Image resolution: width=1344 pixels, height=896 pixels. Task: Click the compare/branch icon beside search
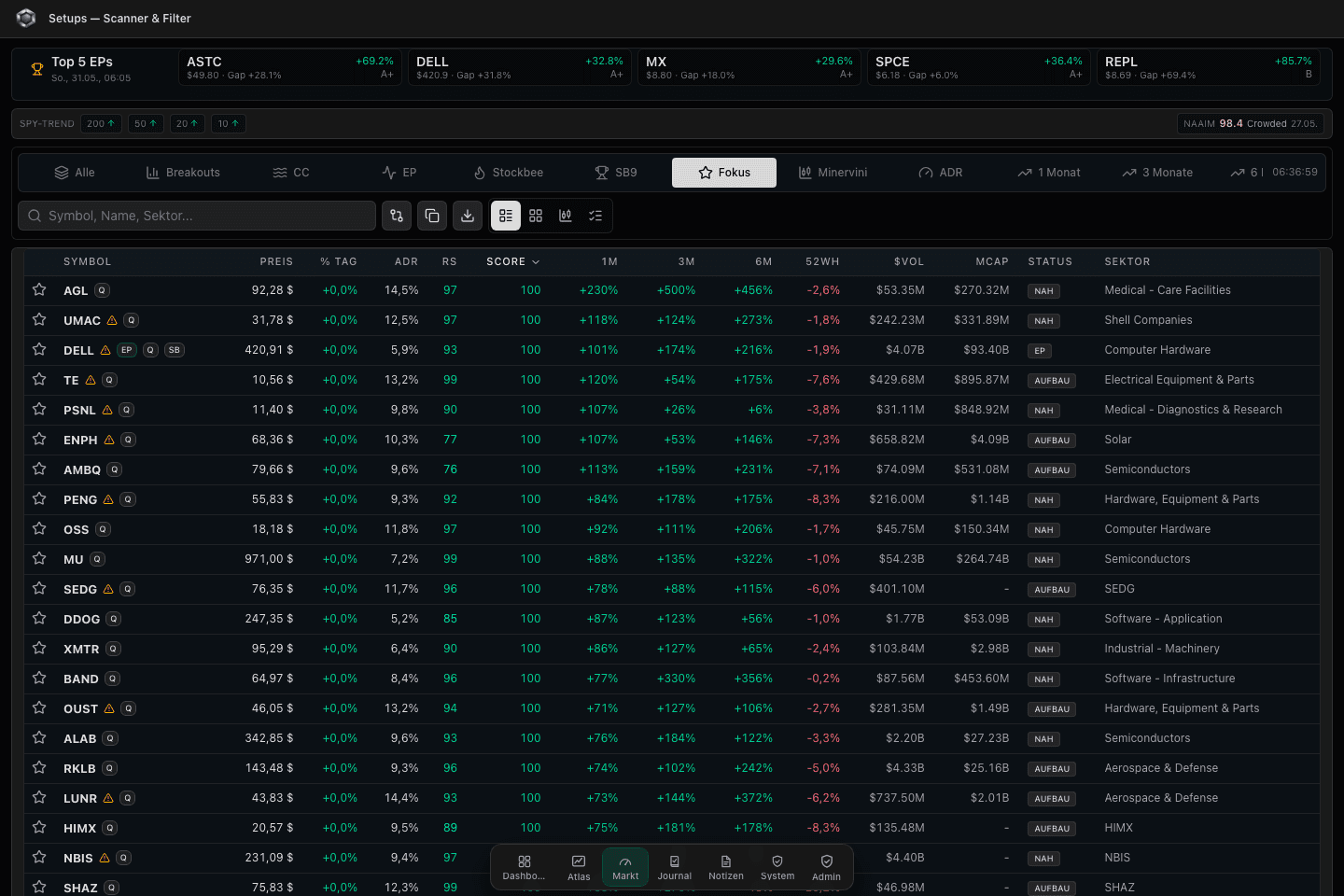[x=397, y=216]
